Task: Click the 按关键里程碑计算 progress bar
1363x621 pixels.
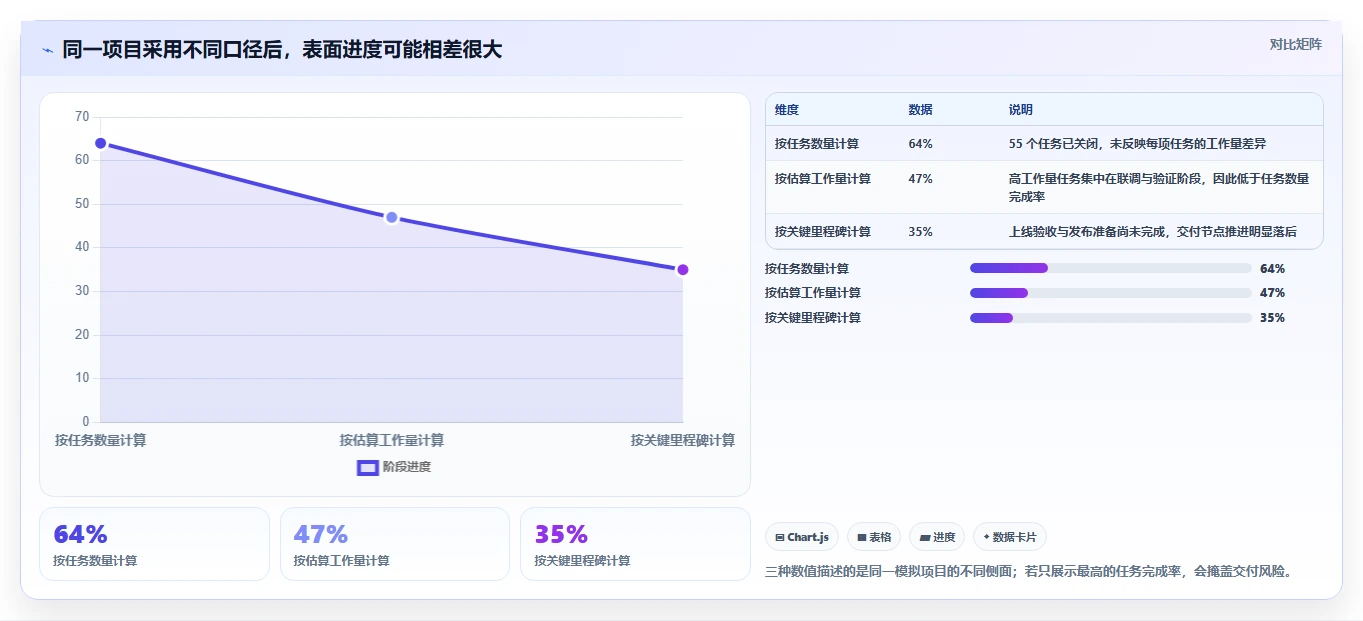Action: [1110, 318]
